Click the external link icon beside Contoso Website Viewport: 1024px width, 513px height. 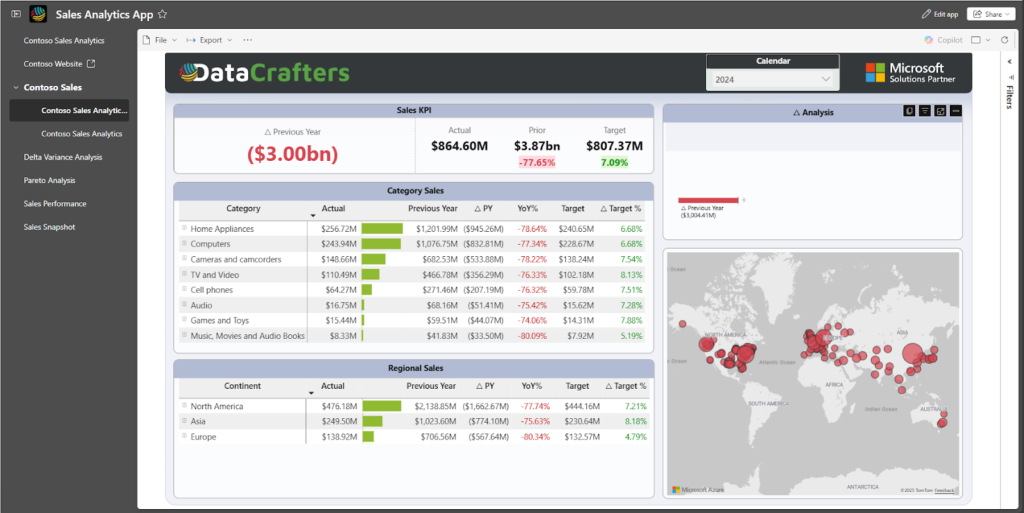(x=91, y=63)
